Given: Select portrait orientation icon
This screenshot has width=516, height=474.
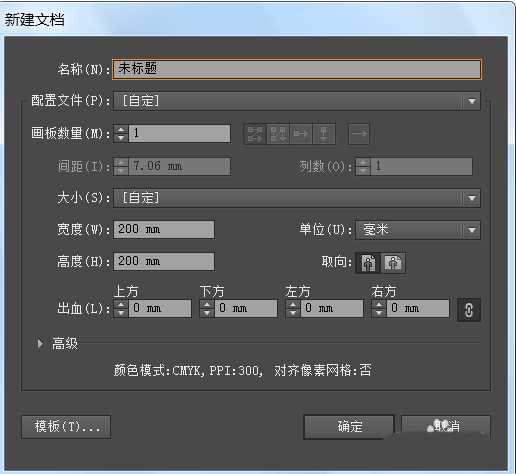Looking at the screenshot, I should (x=368, y=263).
